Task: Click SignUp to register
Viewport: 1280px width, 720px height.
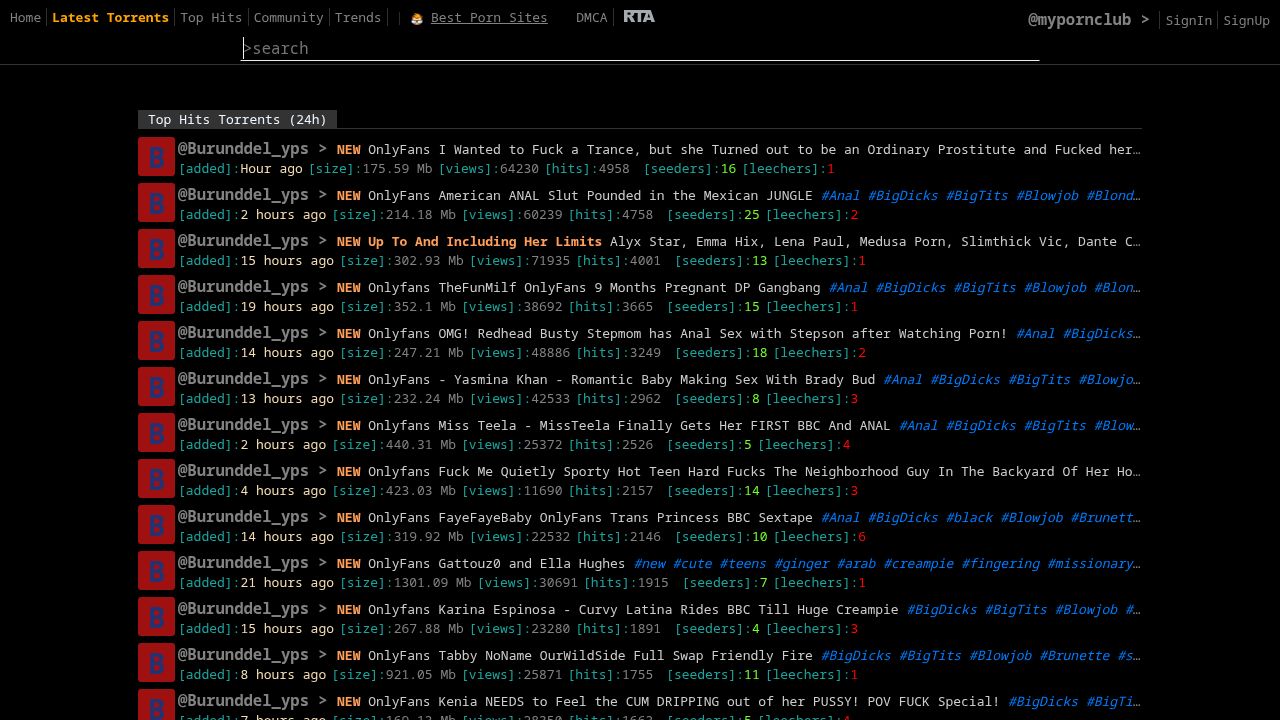Action: coord(1246,20)
